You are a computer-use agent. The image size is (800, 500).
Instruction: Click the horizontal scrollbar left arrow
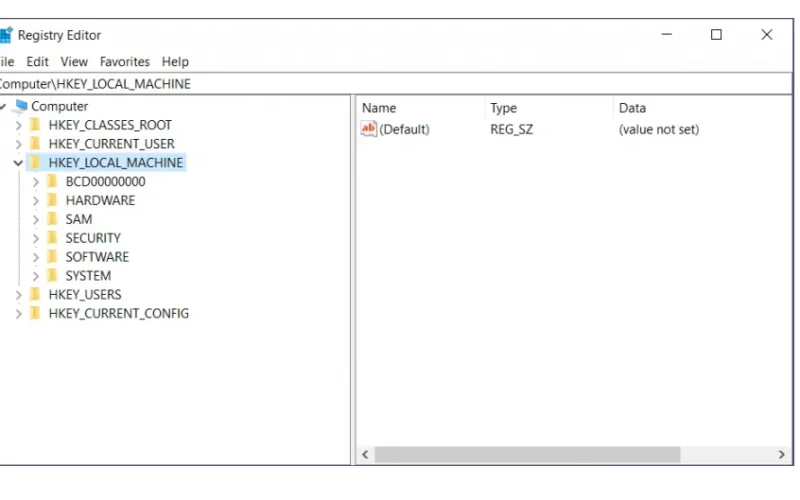(365, 455)
